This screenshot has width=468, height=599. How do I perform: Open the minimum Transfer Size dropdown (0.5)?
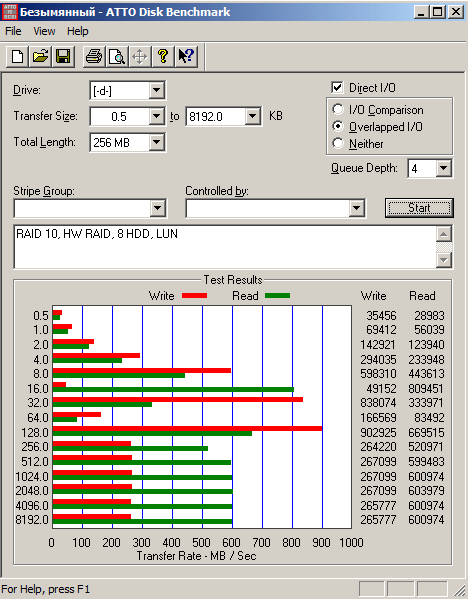click(x=156, y=116)
